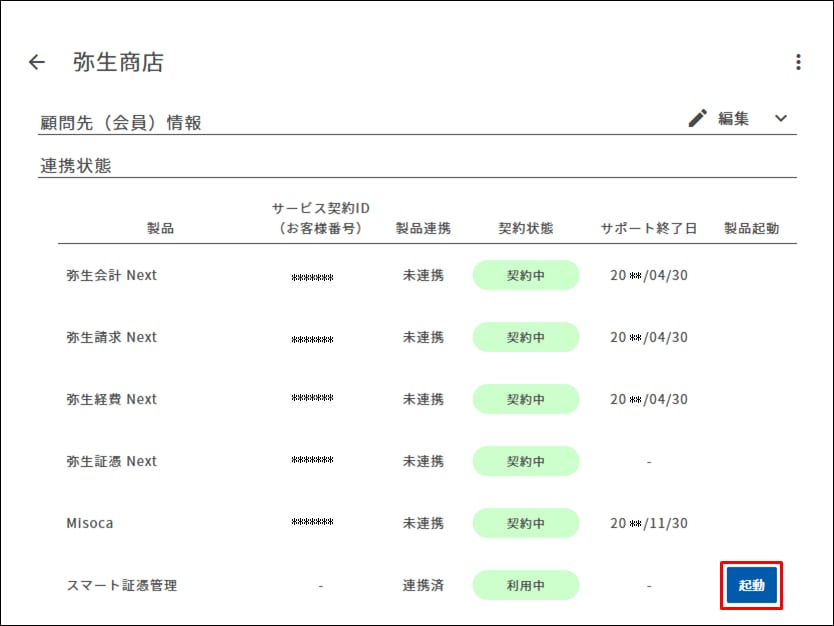Click the masked contract ID for 弥生証憑 Next
The height and width of the screenshot is (626, 834).
click(313, 460)
